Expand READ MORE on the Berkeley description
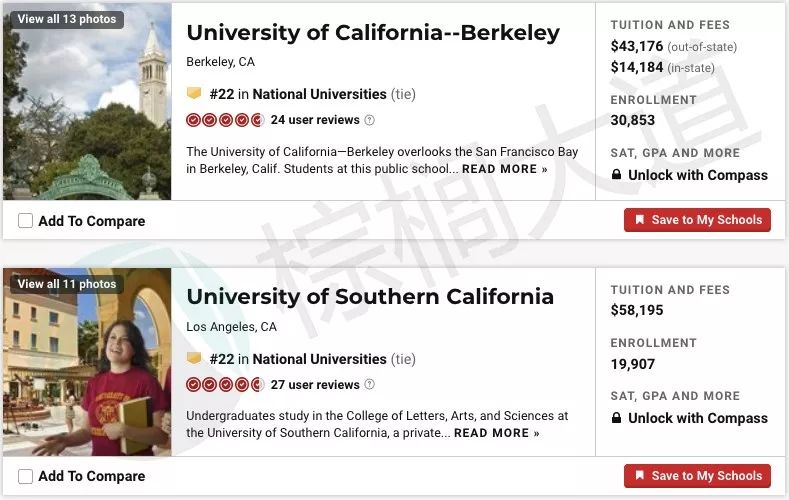The width and height of the screenshot is (789, 500). tap(504, 169)
